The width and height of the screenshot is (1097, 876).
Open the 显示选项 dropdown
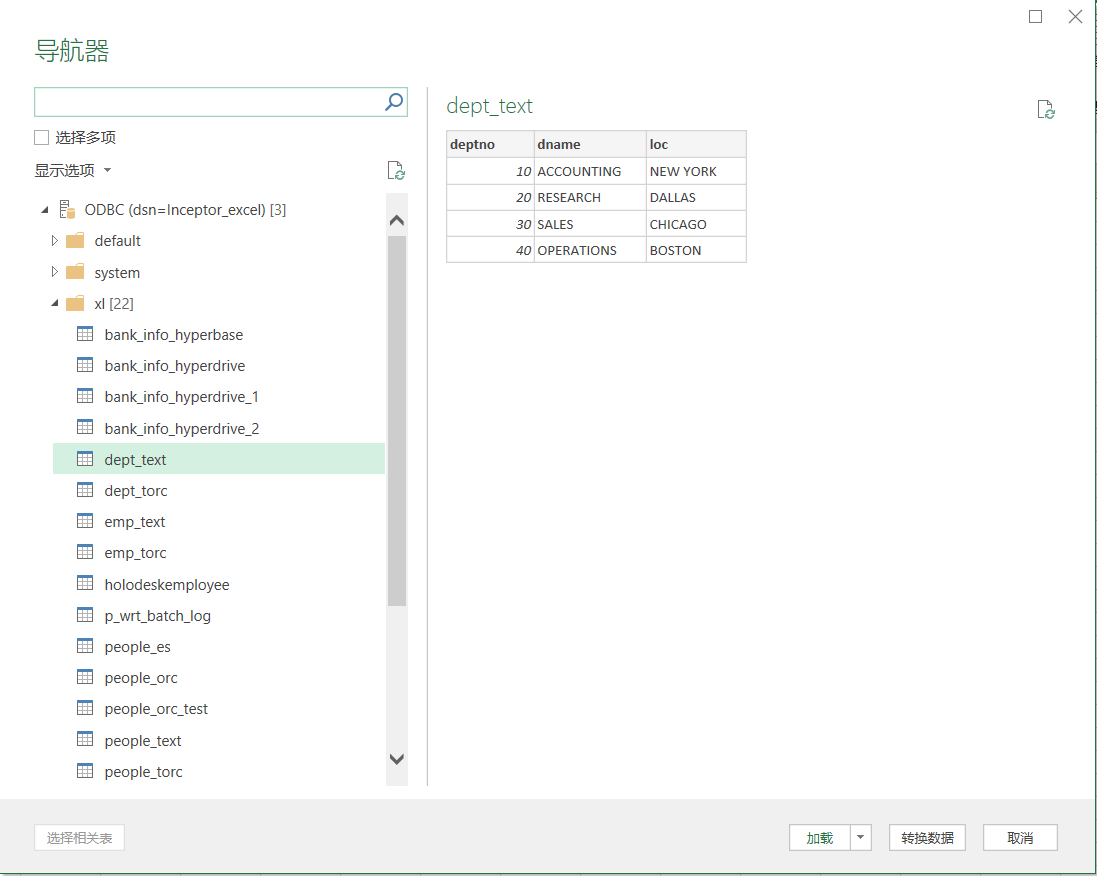tap(73, 171)
